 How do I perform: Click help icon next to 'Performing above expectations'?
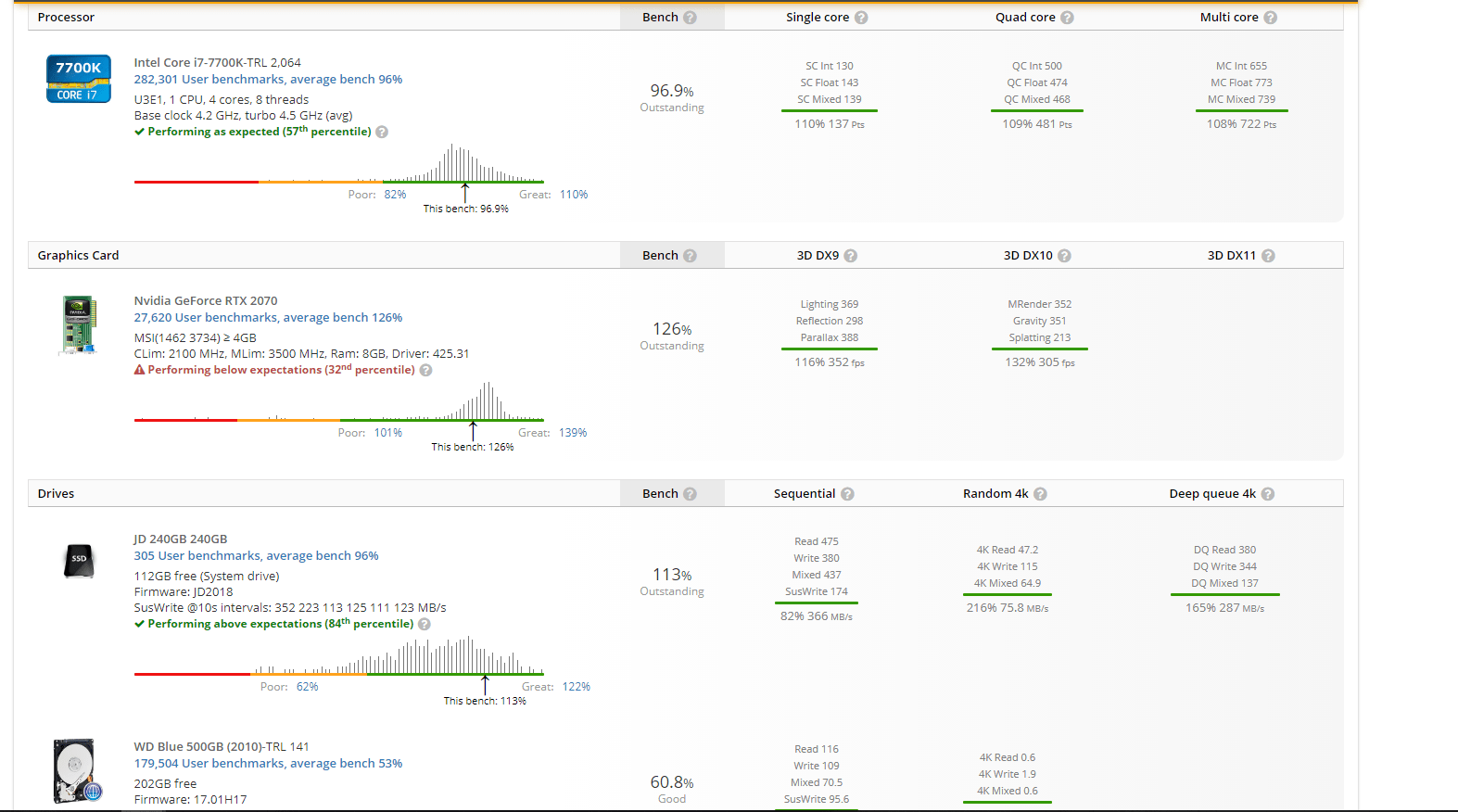pos(425,624)
